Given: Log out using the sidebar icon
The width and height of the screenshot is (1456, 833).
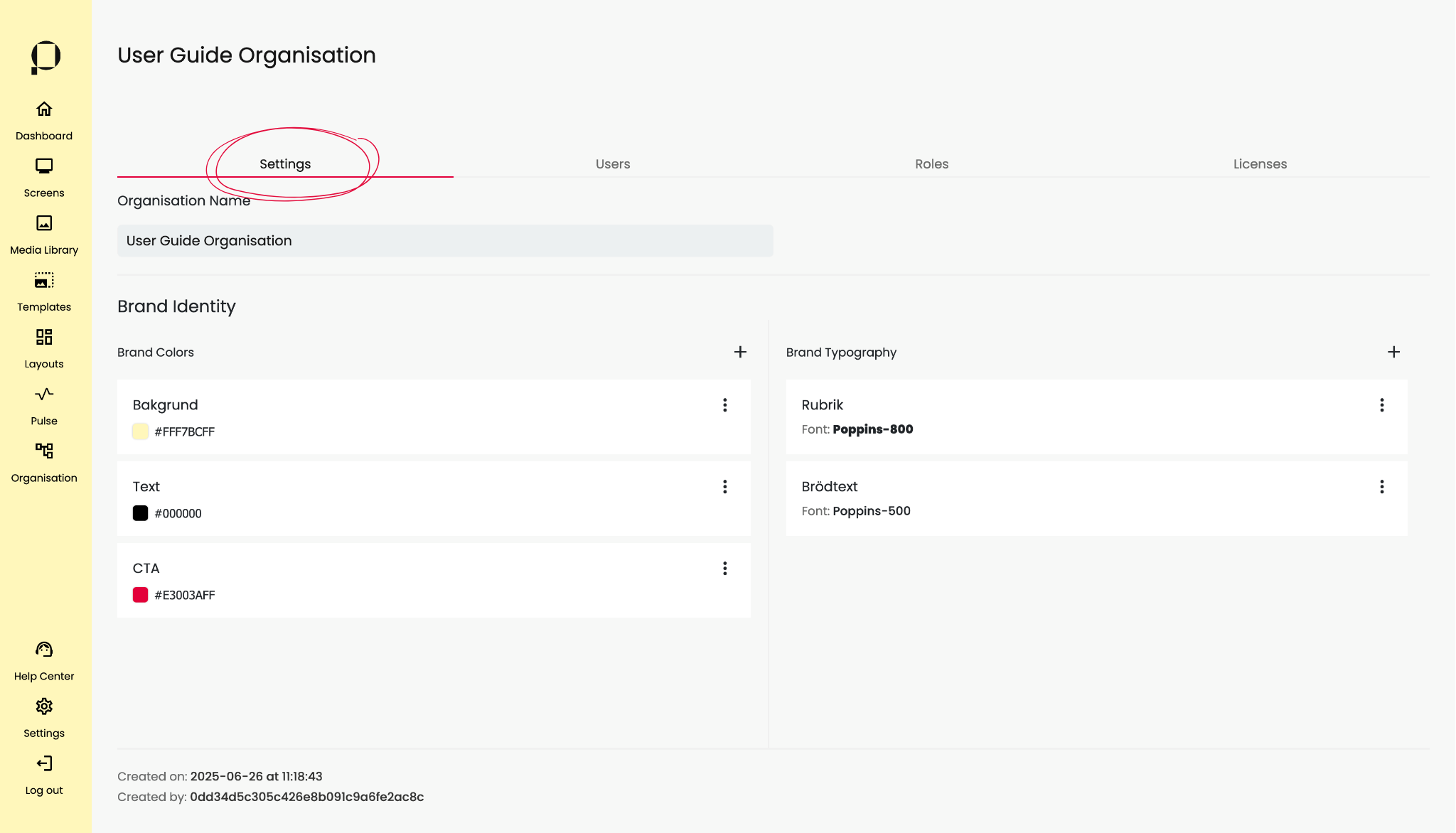Looking at the screenshot, I should 44,763.
